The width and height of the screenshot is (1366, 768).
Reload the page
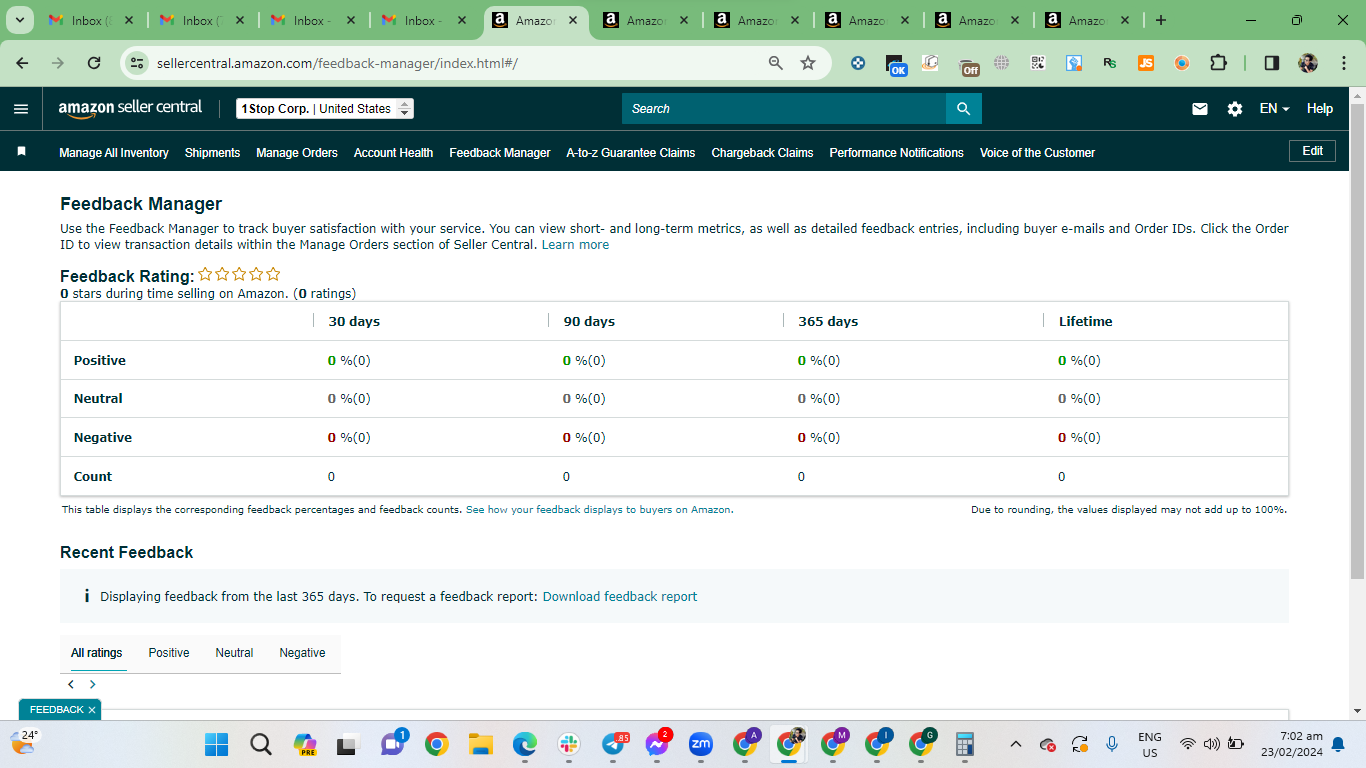[x=94, y=63]
